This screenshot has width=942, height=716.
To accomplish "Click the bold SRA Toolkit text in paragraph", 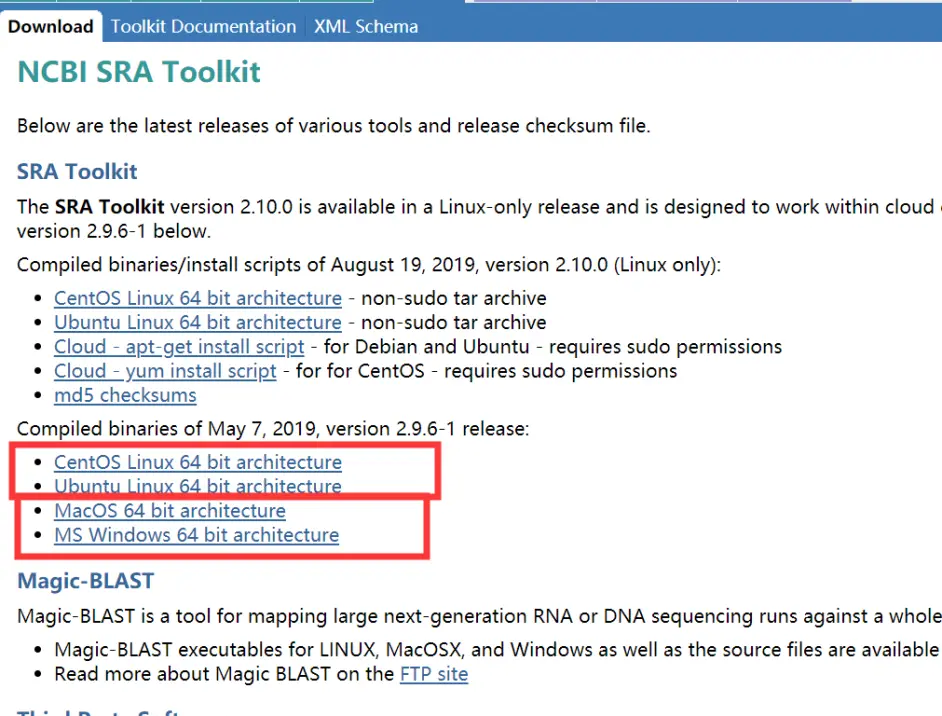I will (109, 207).
